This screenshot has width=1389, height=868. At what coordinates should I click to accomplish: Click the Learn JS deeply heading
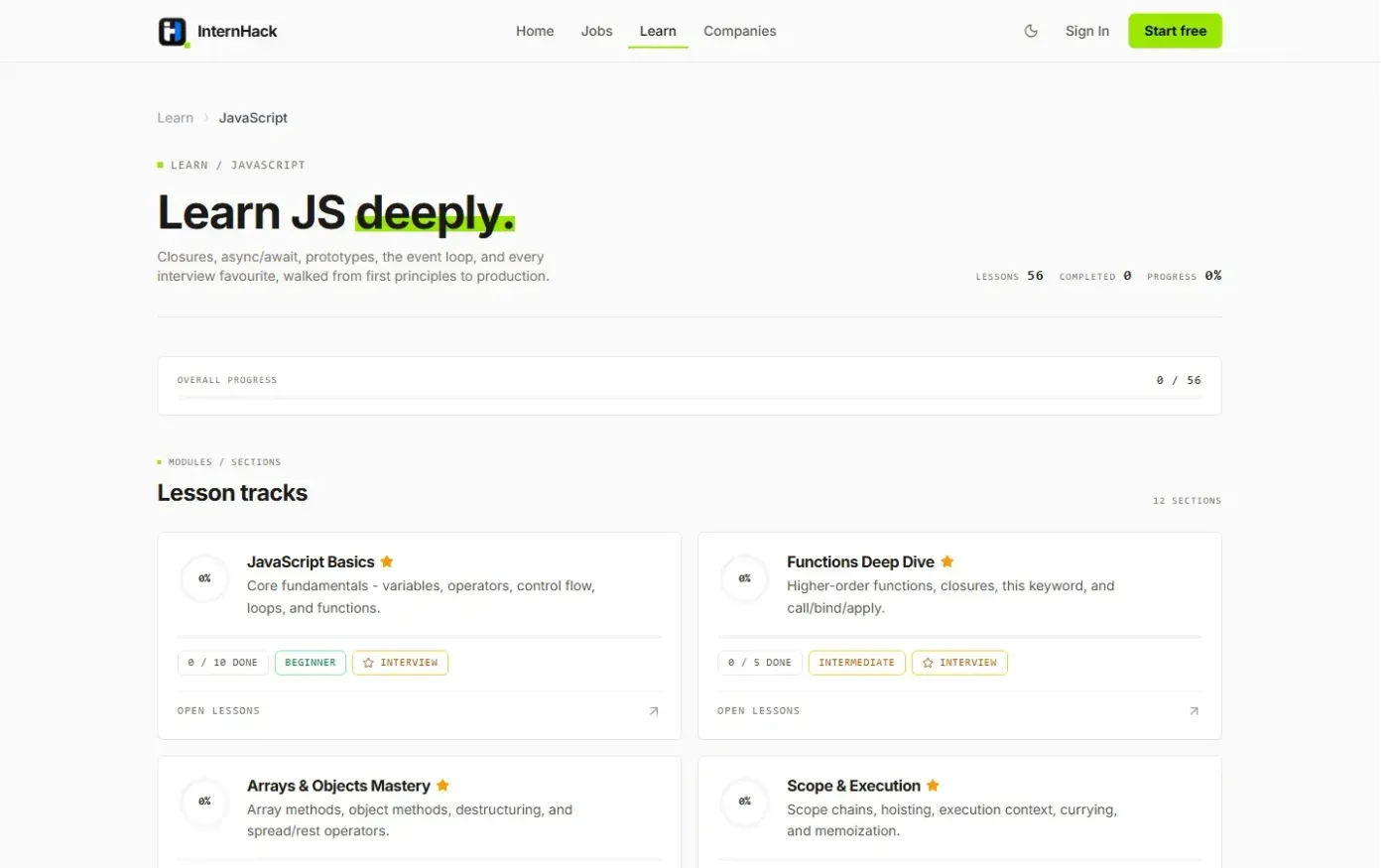coord(338,214)
